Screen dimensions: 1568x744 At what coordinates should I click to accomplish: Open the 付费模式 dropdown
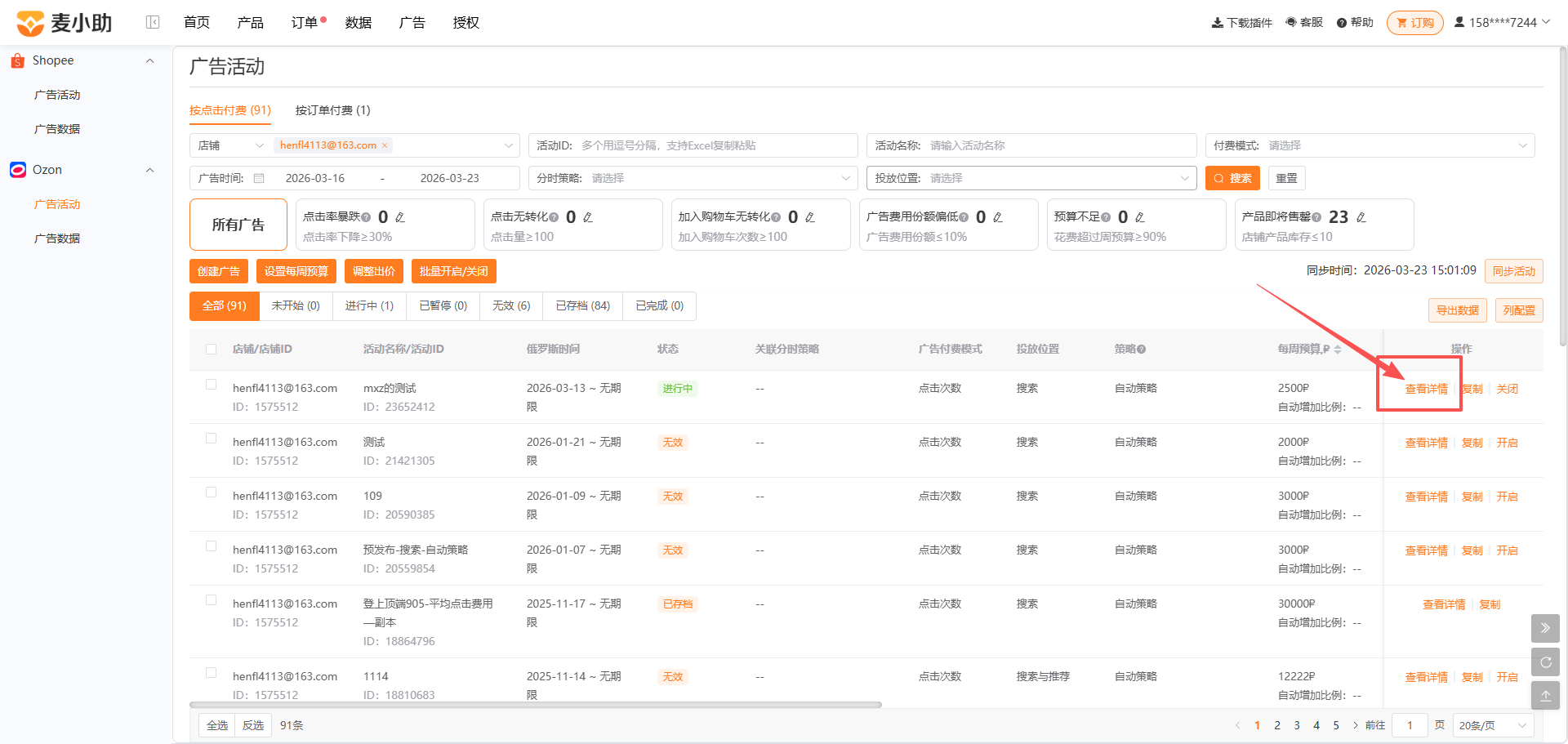[1370, 145]
